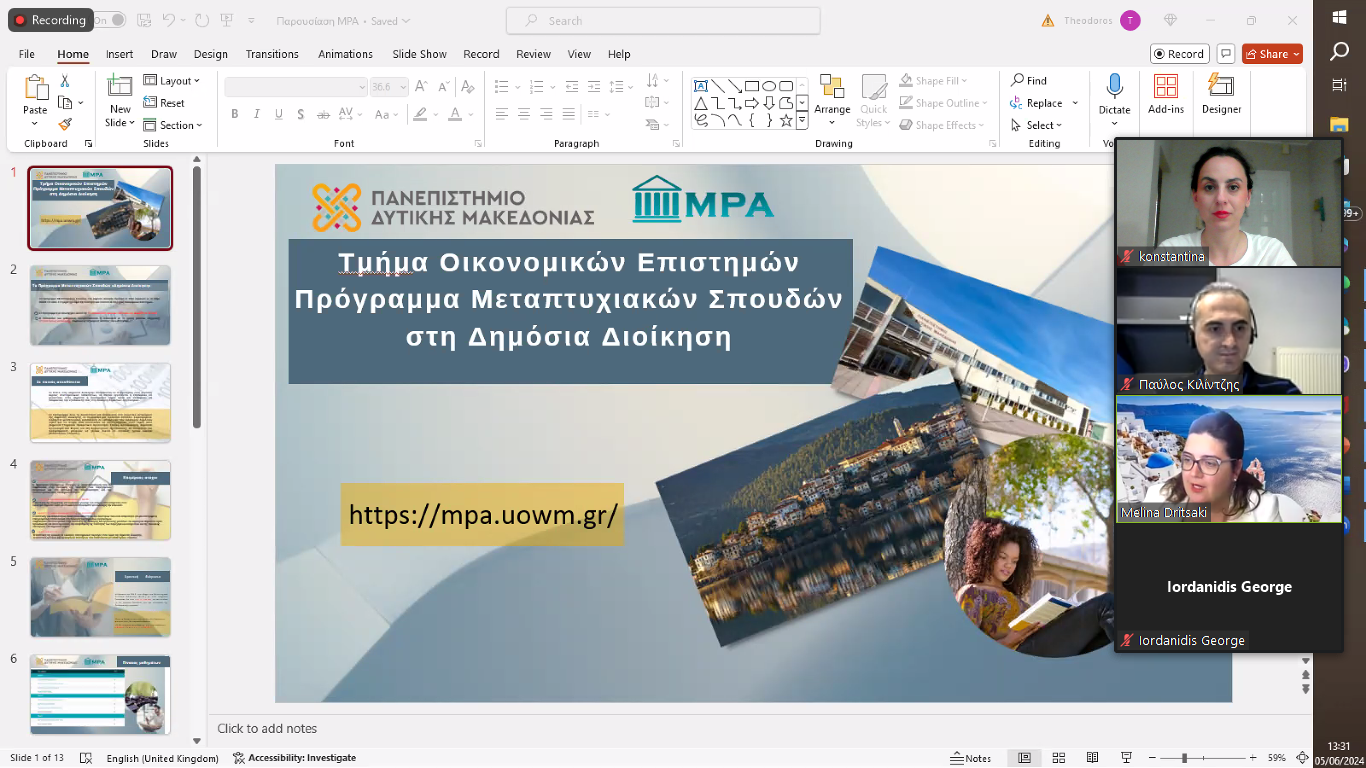Switch to Normal view in status bar
The image size is (1366, 768).
(x=1024, y=758)
